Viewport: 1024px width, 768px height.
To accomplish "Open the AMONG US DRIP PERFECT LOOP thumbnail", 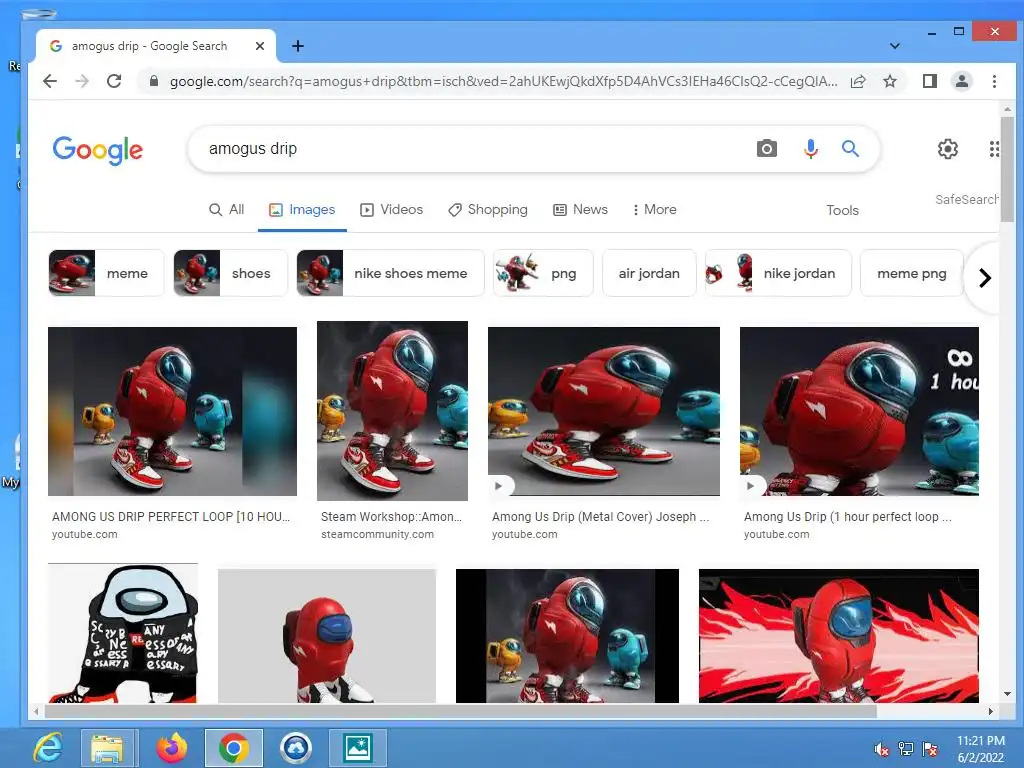I will (x=172, y=411).
